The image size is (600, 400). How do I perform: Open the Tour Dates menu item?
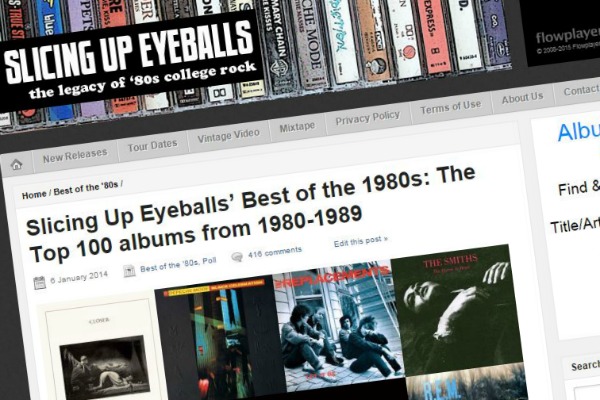(152, 145)
